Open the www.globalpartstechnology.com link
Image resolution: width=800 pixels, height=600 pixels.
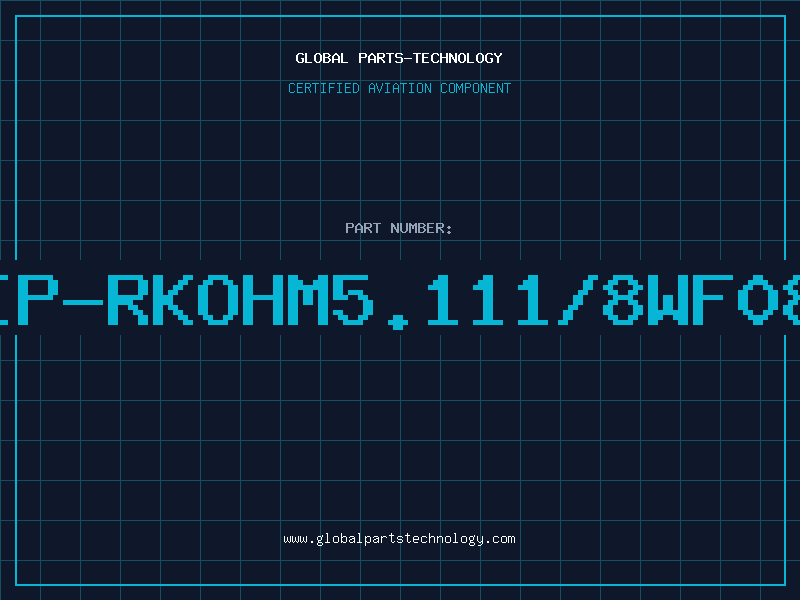click(399, 539)
